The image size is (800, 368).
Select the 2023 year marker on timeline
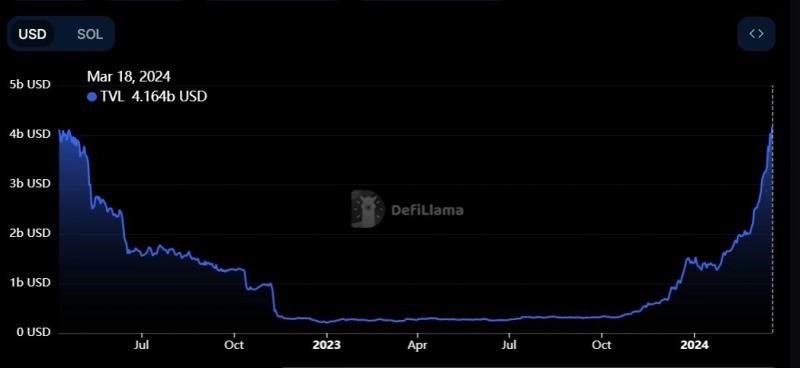326,345
